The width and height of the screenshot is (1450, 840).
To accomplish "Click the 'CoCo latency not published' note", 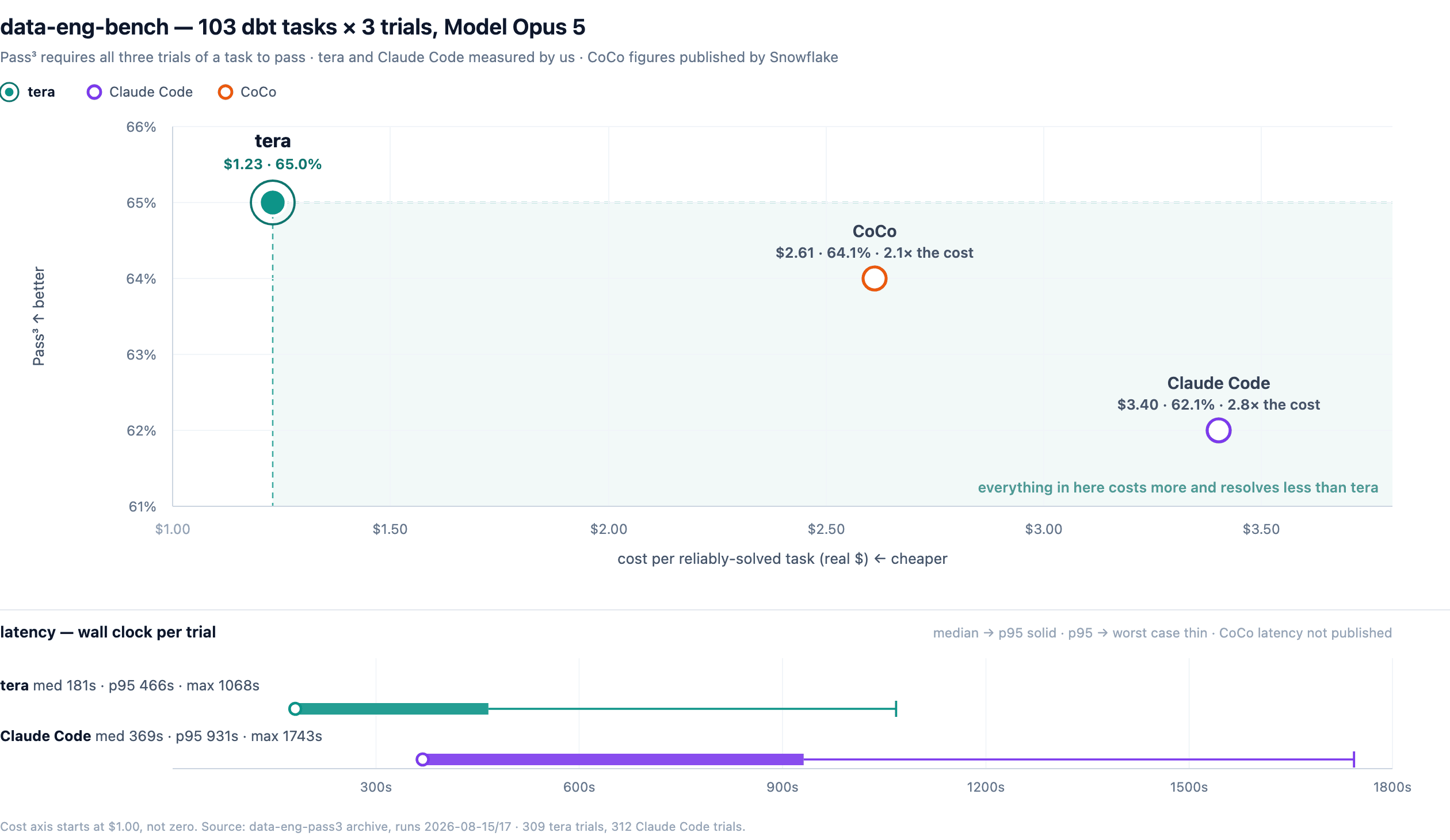I will [1306, 633].
